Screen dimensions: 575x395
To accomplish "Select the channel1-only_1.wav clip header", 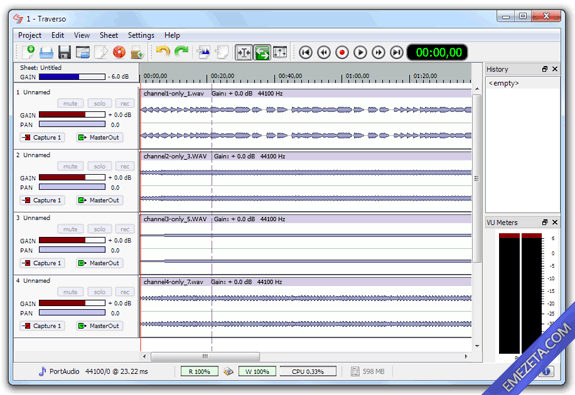I will click(x=306, y=94).
